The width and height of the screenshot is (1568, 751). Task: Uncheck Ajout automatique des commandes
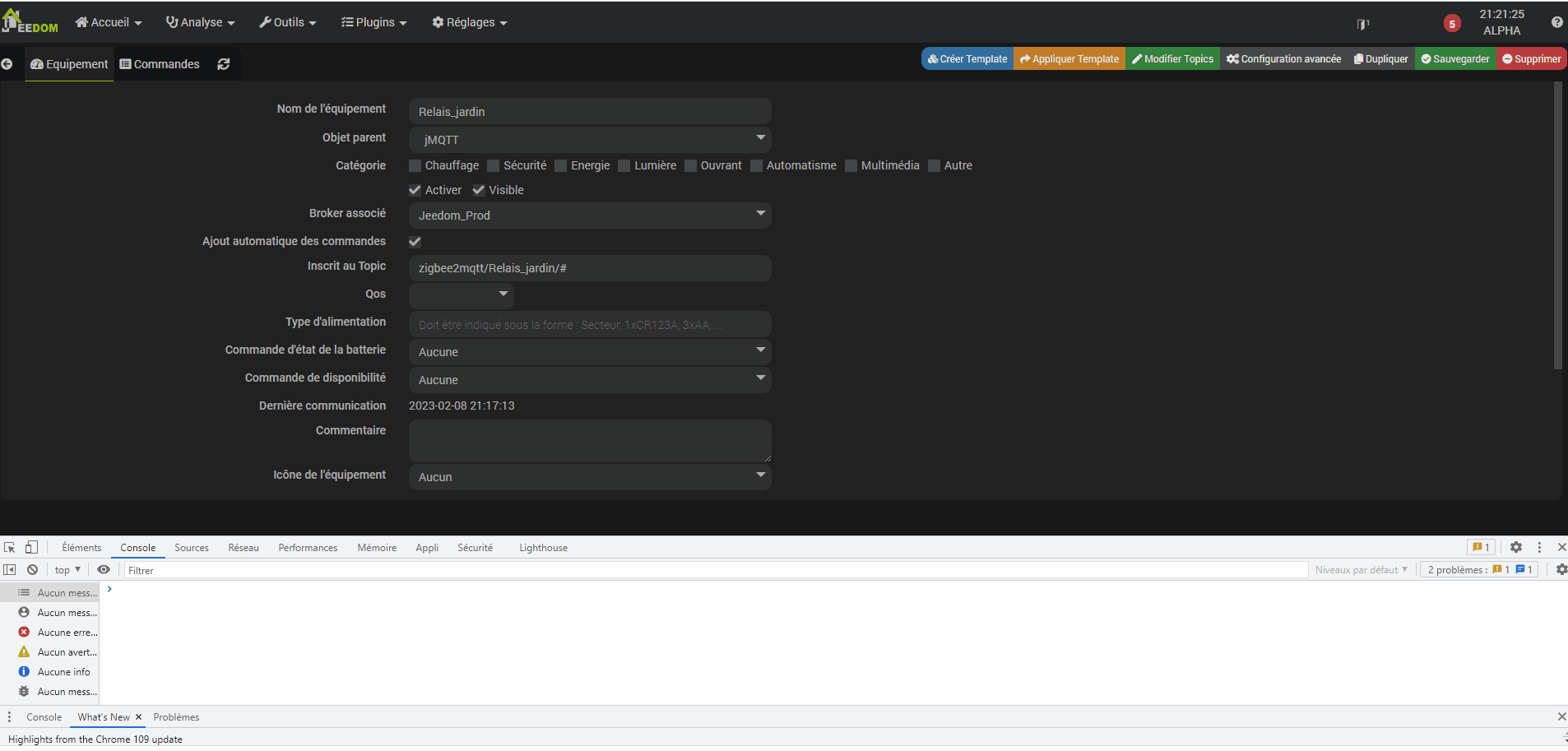[415, 241]
